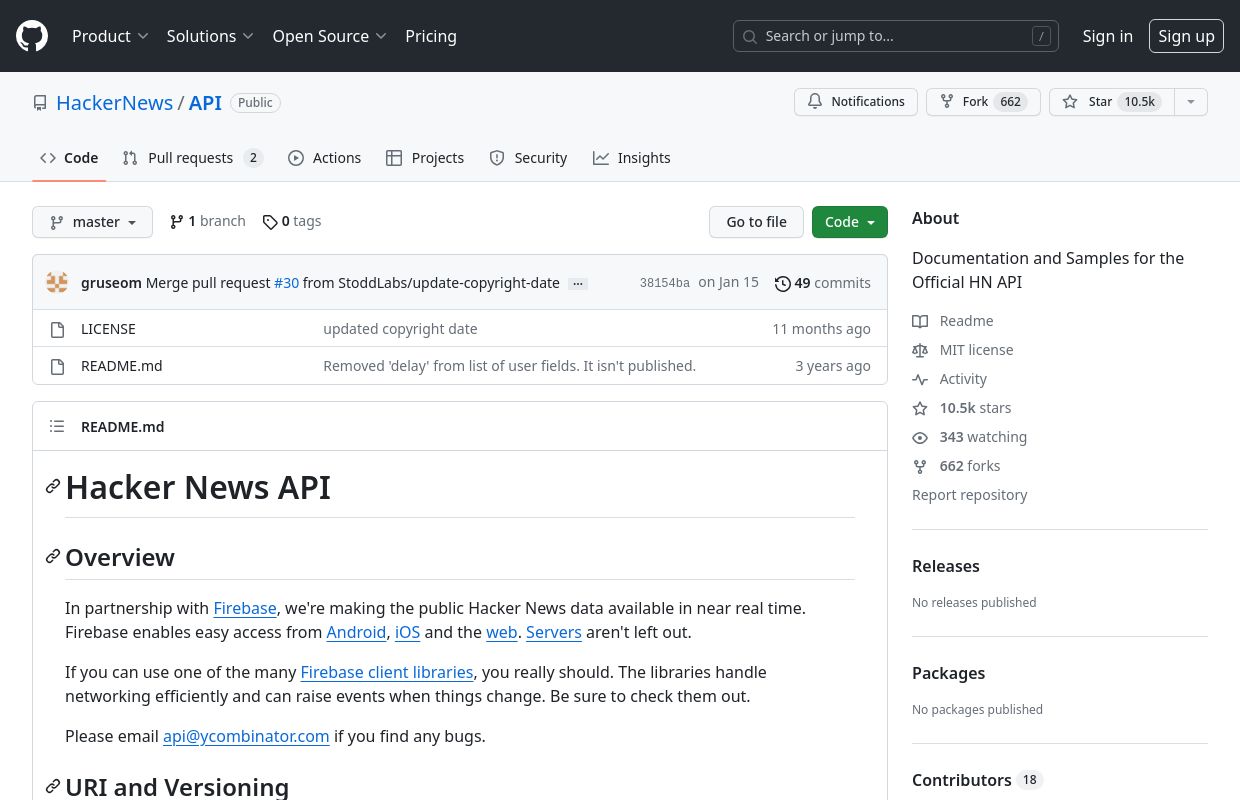Select the Code tab
Viewport: 1240px width, 800px height.
69,158
